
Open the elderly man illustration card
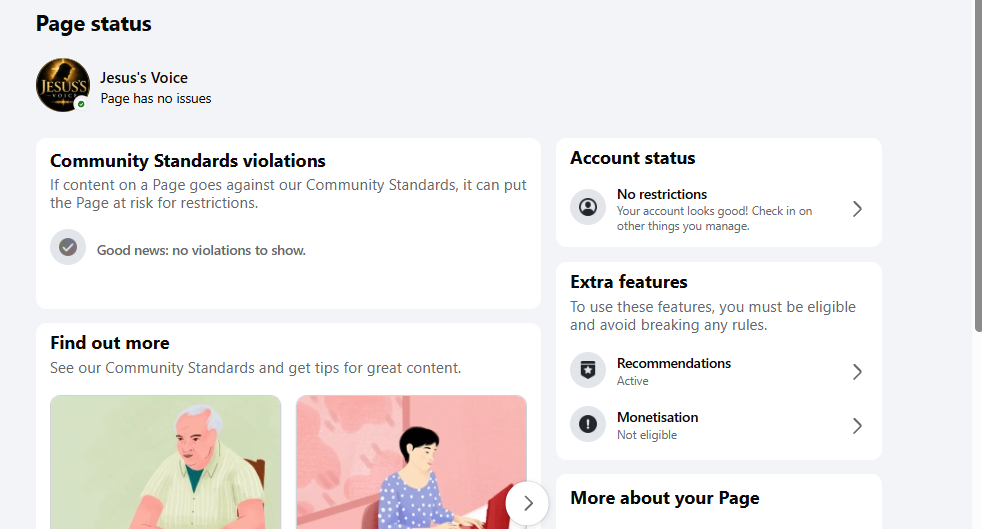[x=165, y=462]
